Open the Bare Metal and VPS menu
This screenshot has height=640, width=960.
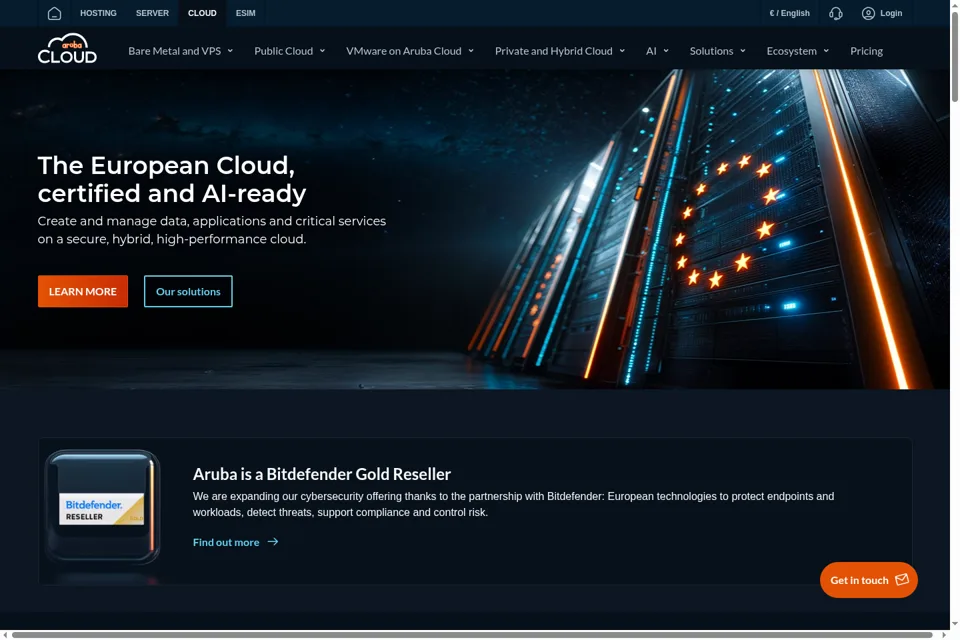point(174,51)
